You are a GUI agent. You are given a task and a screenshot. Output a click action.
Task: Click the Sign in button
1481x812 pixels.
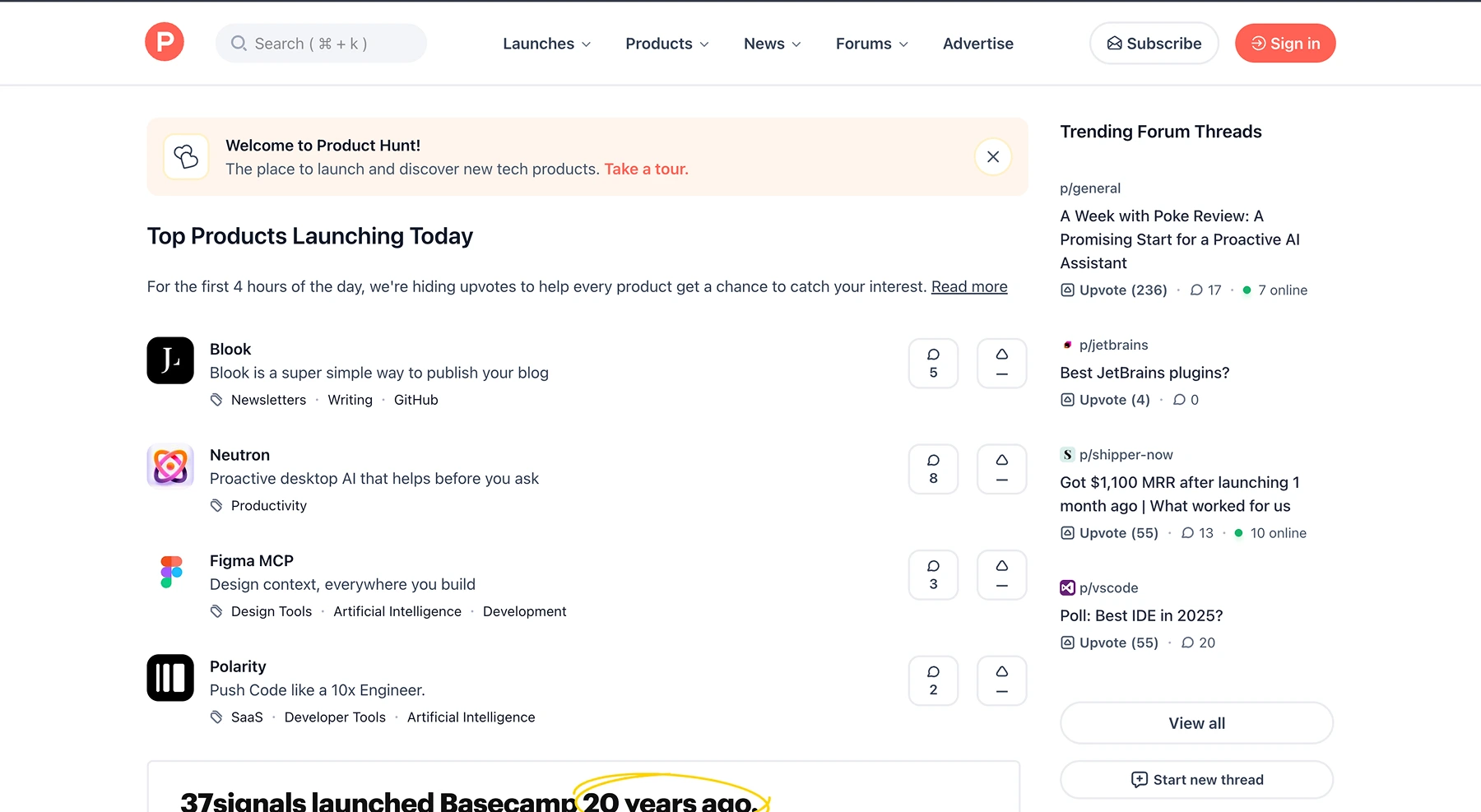(x=1284, y=43)
